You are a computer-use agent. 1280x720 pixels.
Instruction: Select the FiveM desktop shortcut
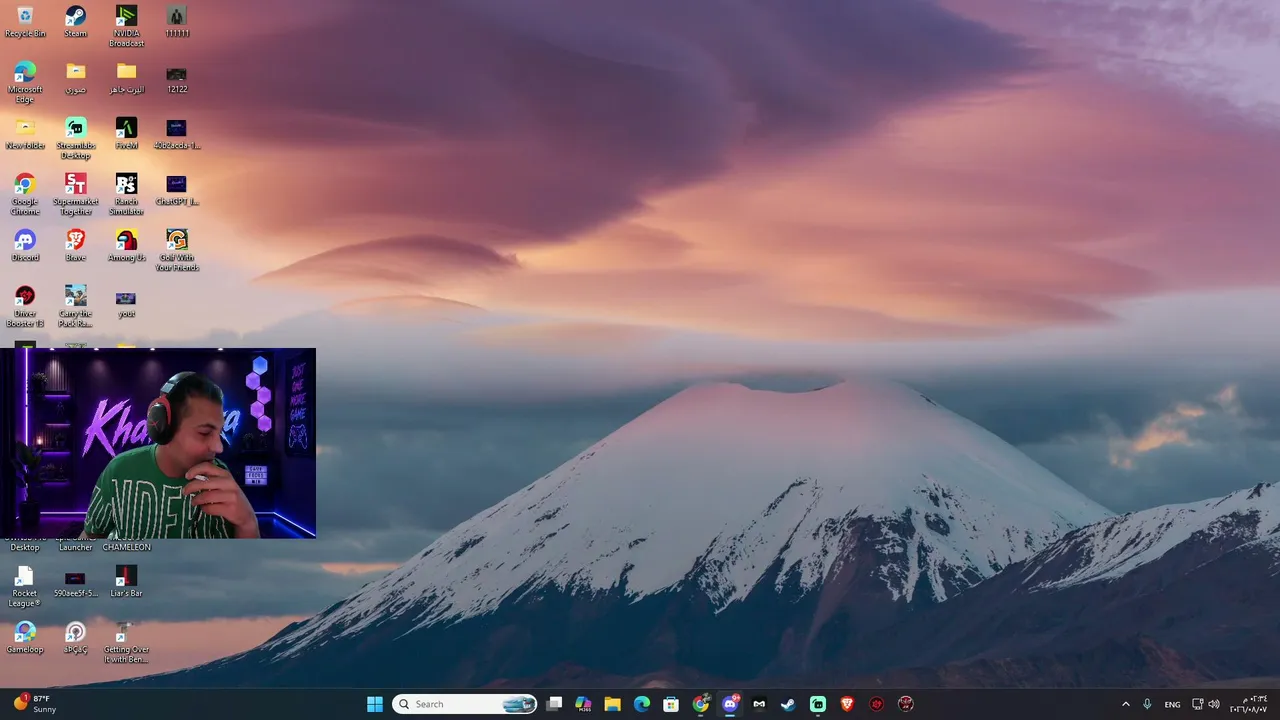[x=126, y=134]
